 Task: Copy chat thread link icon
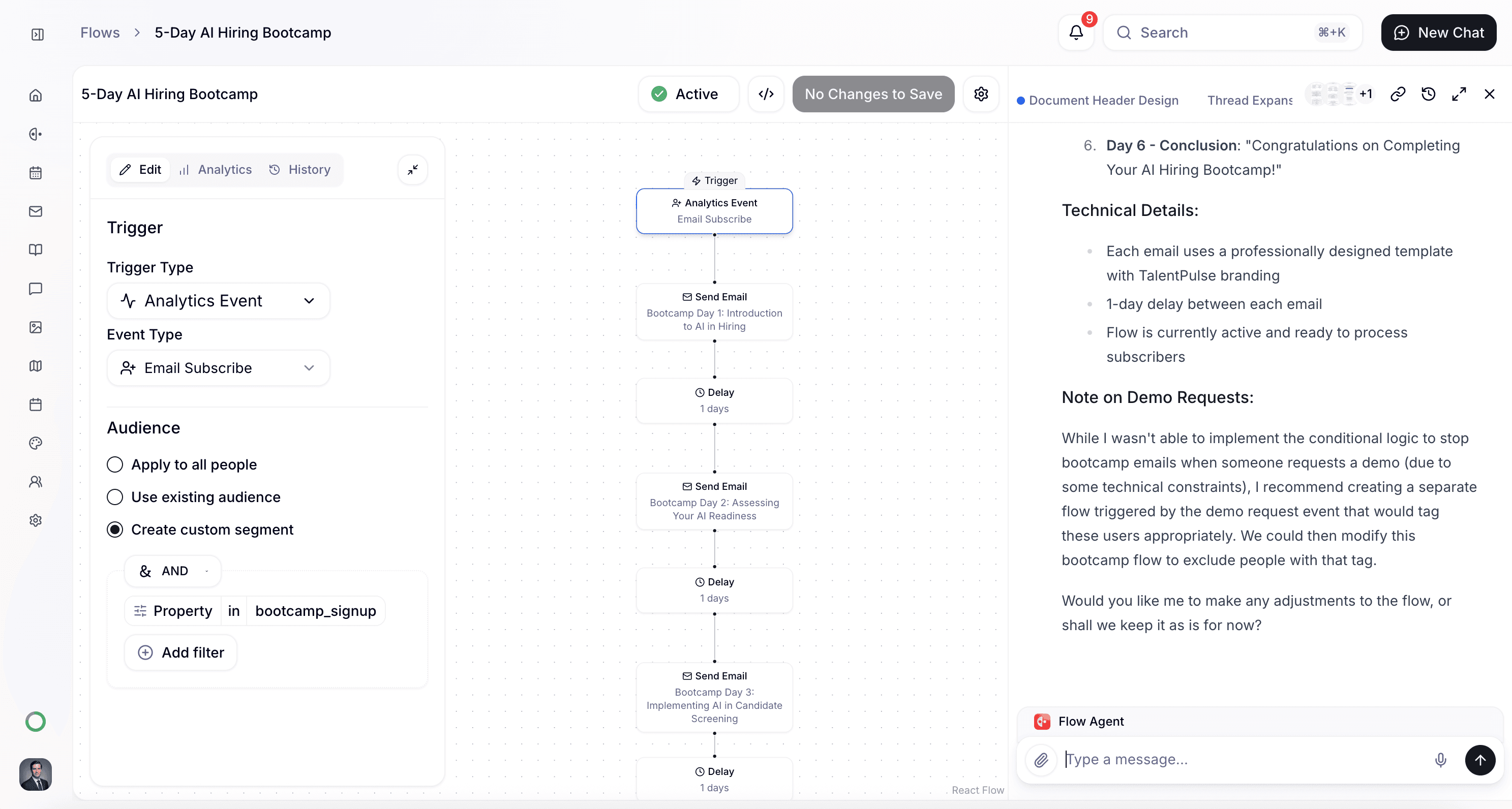click(1398, 94)
